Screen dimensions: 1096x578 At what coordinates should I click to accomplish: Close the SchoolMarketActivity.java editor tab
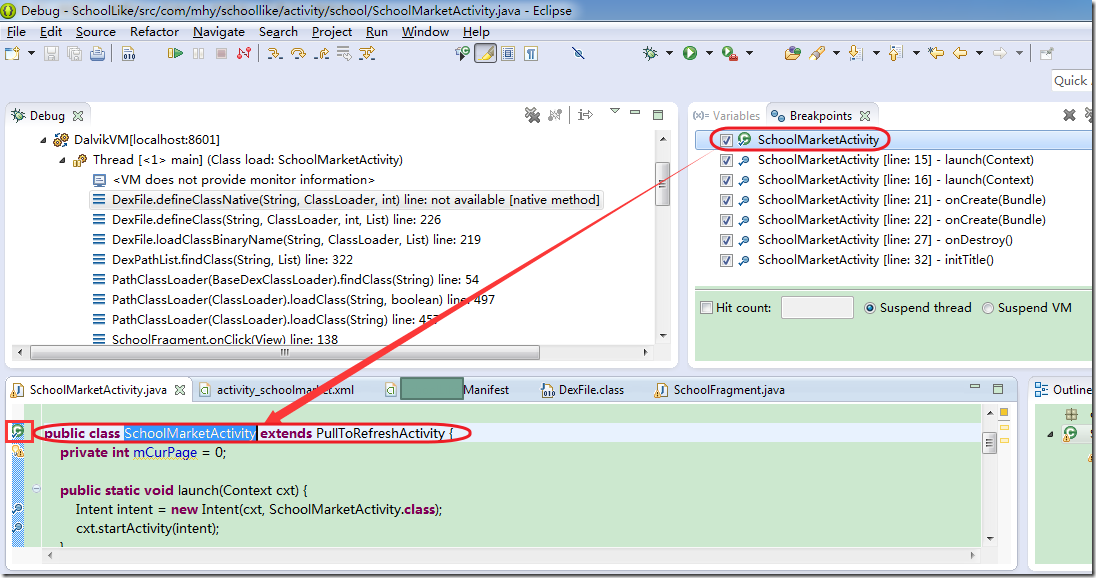coord(180,390)
